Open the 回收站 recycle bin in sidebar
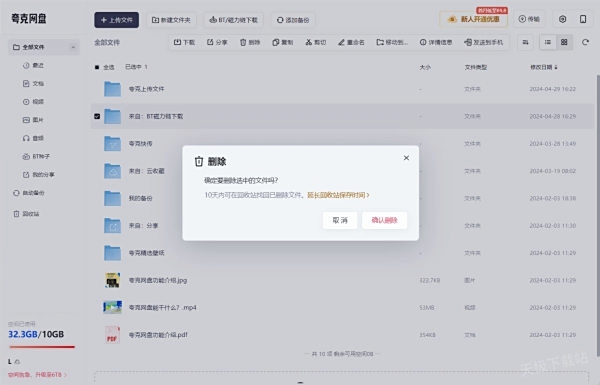Viewport: 600px width, 385px height. (26, 214)
